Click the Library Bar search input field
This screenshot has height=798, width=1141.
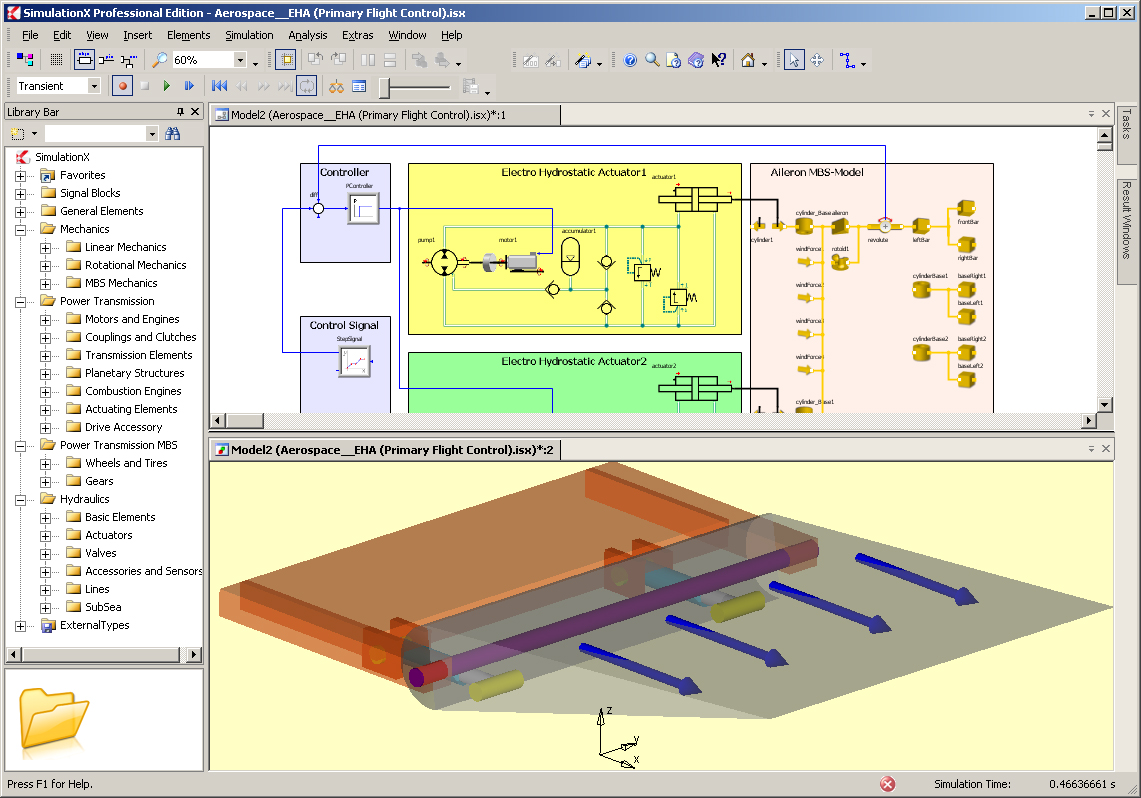(x=95, y=133)
